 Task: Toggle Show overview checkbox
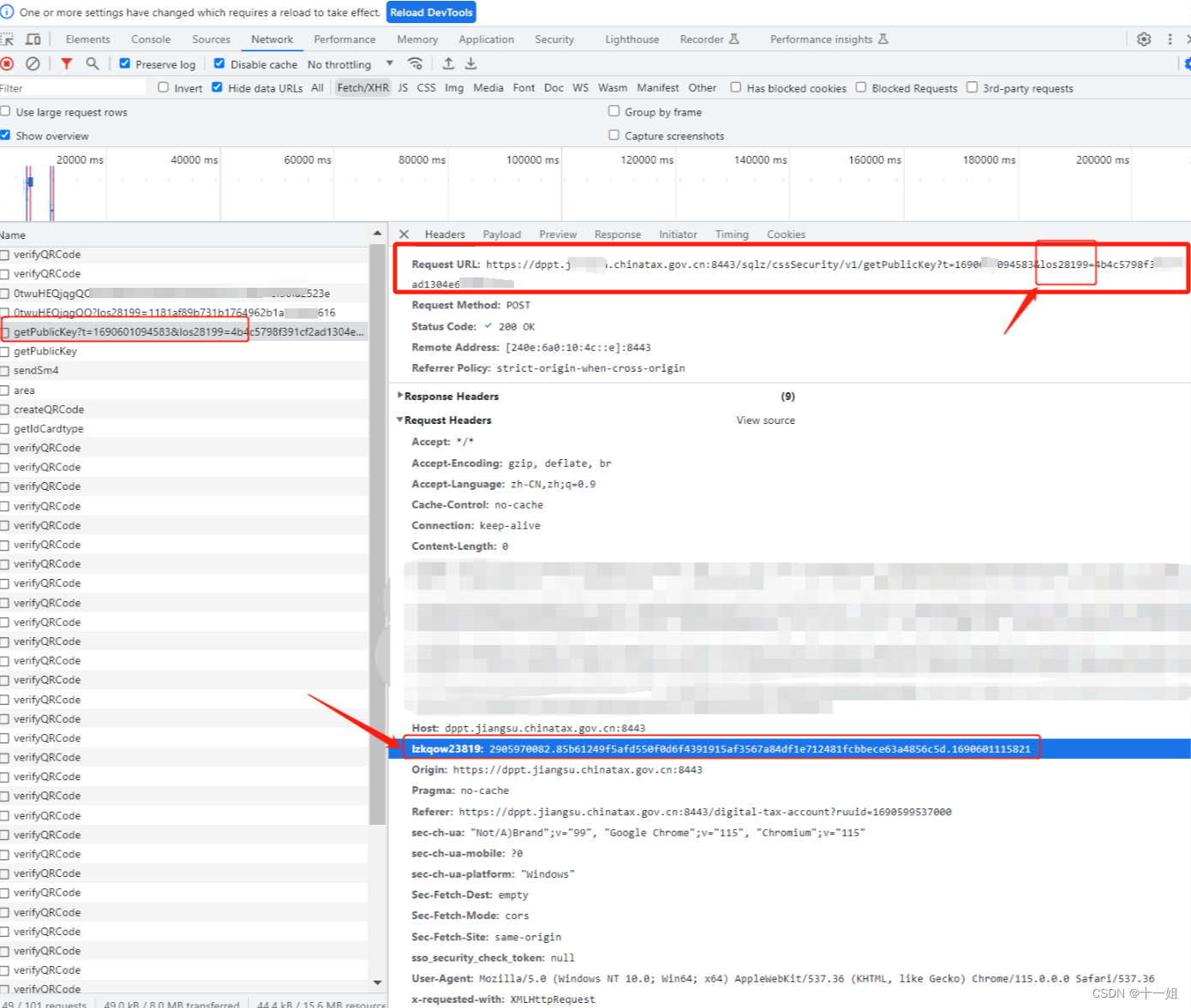pyautogui.click(x=5, y=135)
